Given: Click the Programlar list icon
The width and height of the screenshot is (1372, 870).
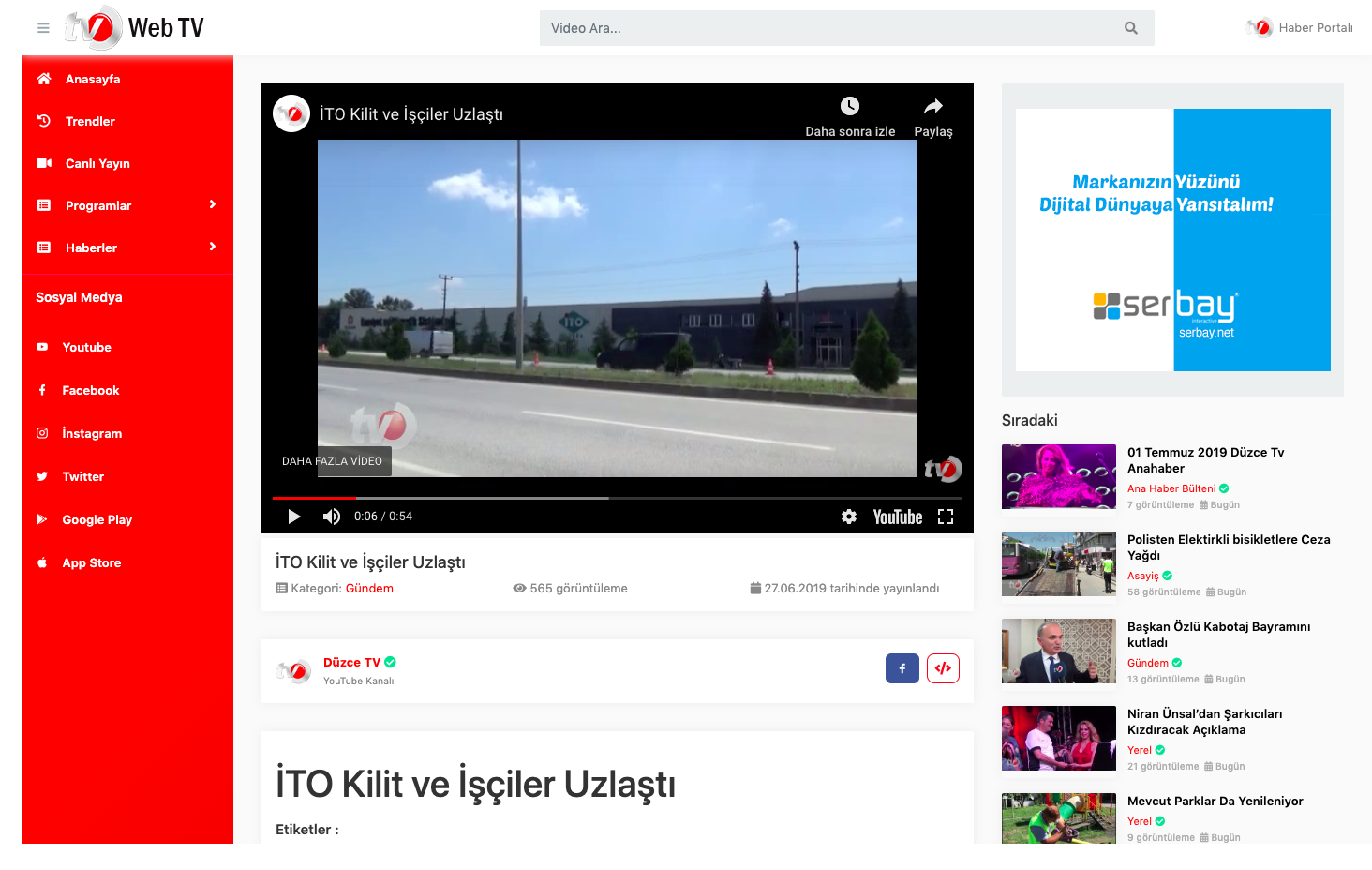Looking at the screenshot, I should point(44,205).
